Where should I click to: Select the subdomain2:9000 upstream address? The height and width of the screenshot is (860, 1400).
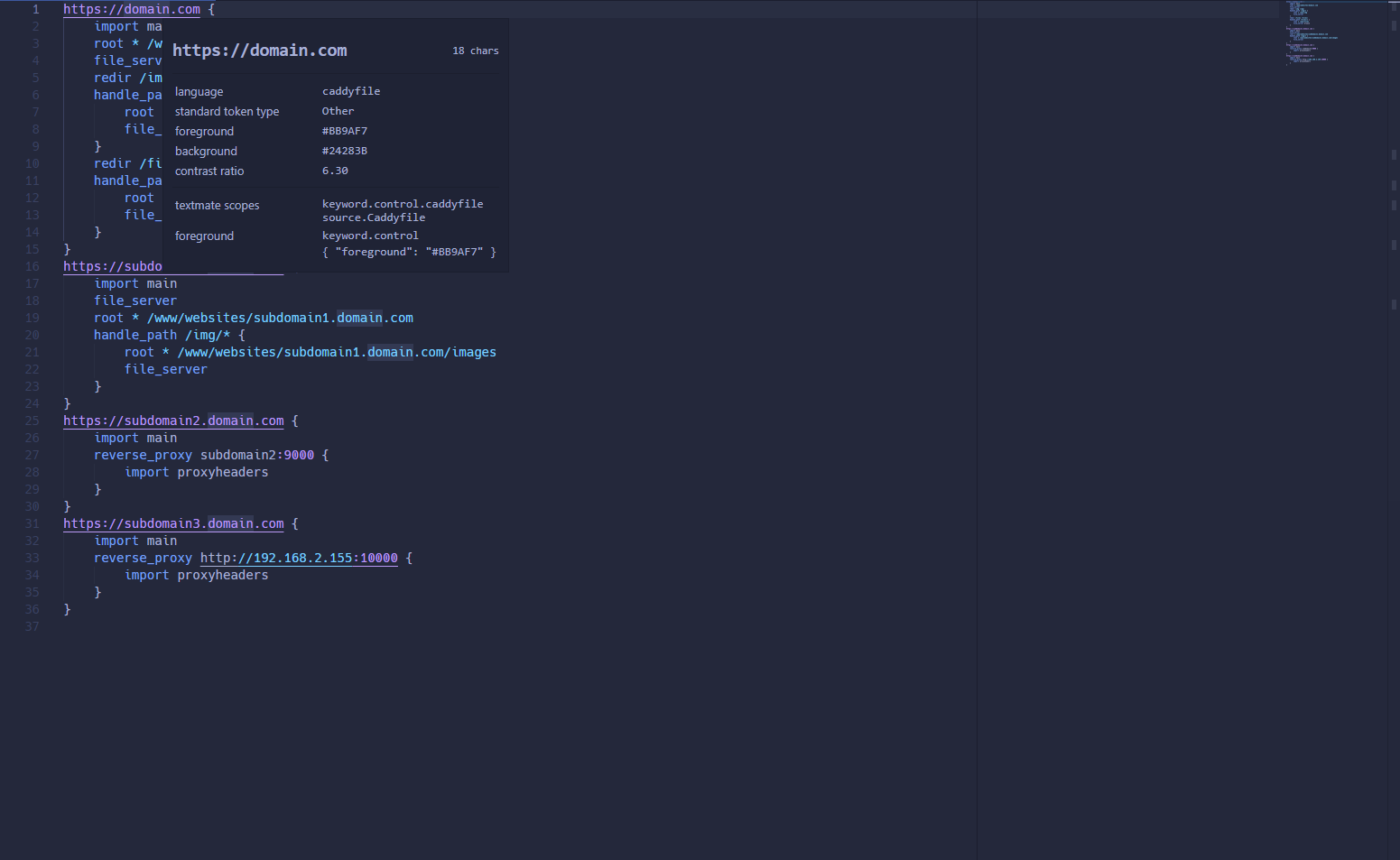257,455
